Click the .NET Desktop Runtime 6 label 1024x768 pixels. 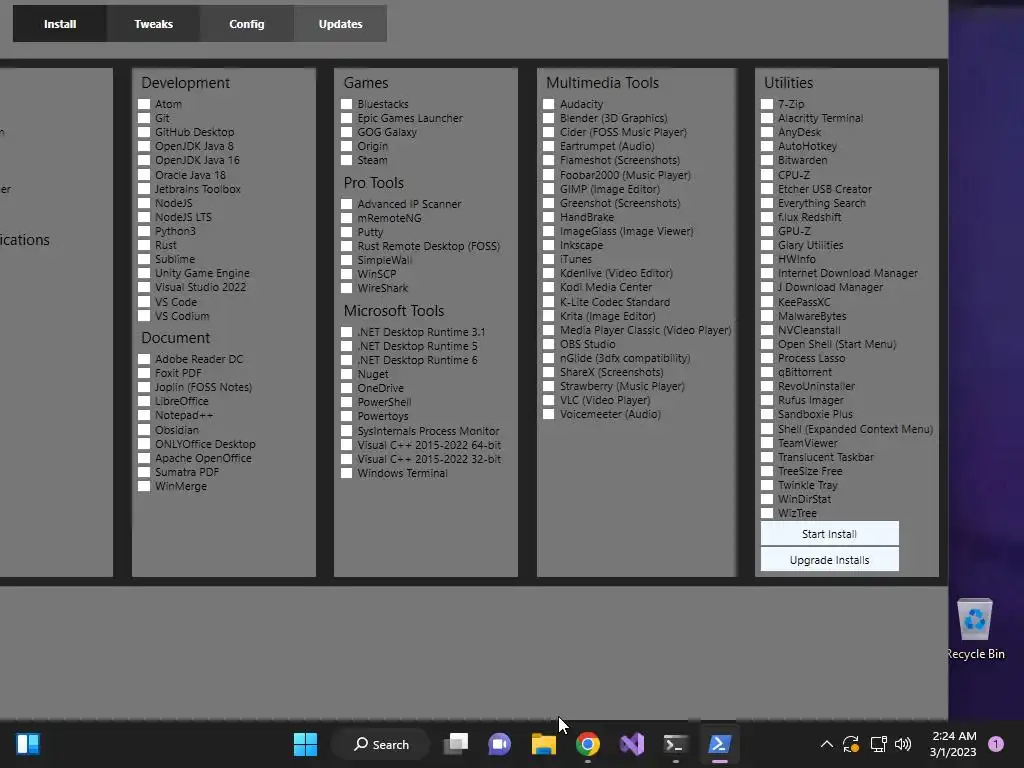[x=417, y=360]
